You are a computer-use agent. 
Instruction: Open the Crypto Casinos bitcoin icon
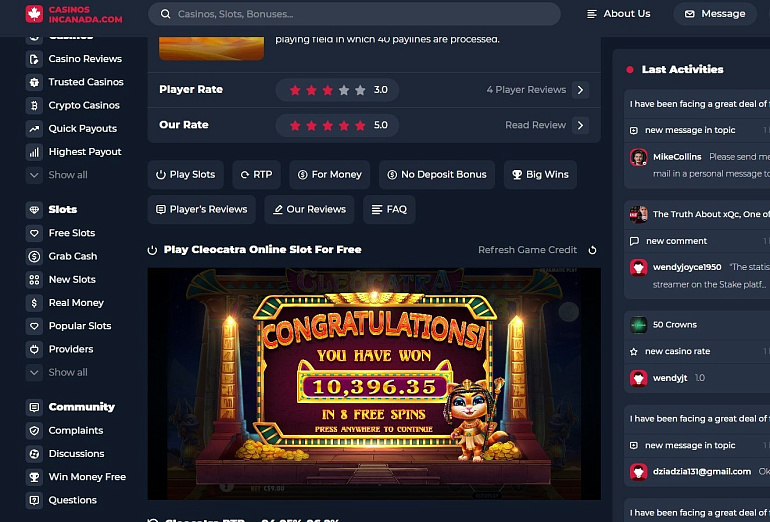[x=34, y=105]
